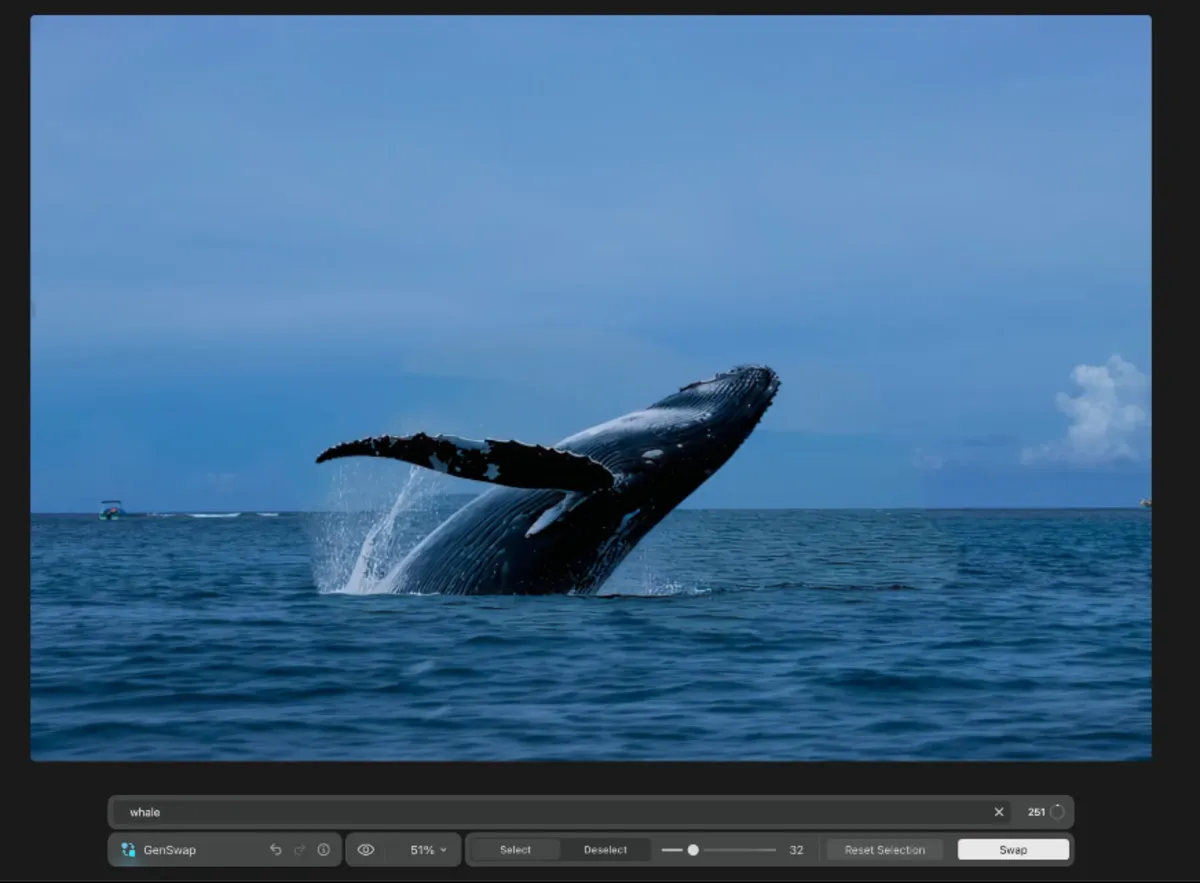Screen dimensions: 1200x883
Task: Click the colored GenSwap logo icon
Action: pos(126,849)
